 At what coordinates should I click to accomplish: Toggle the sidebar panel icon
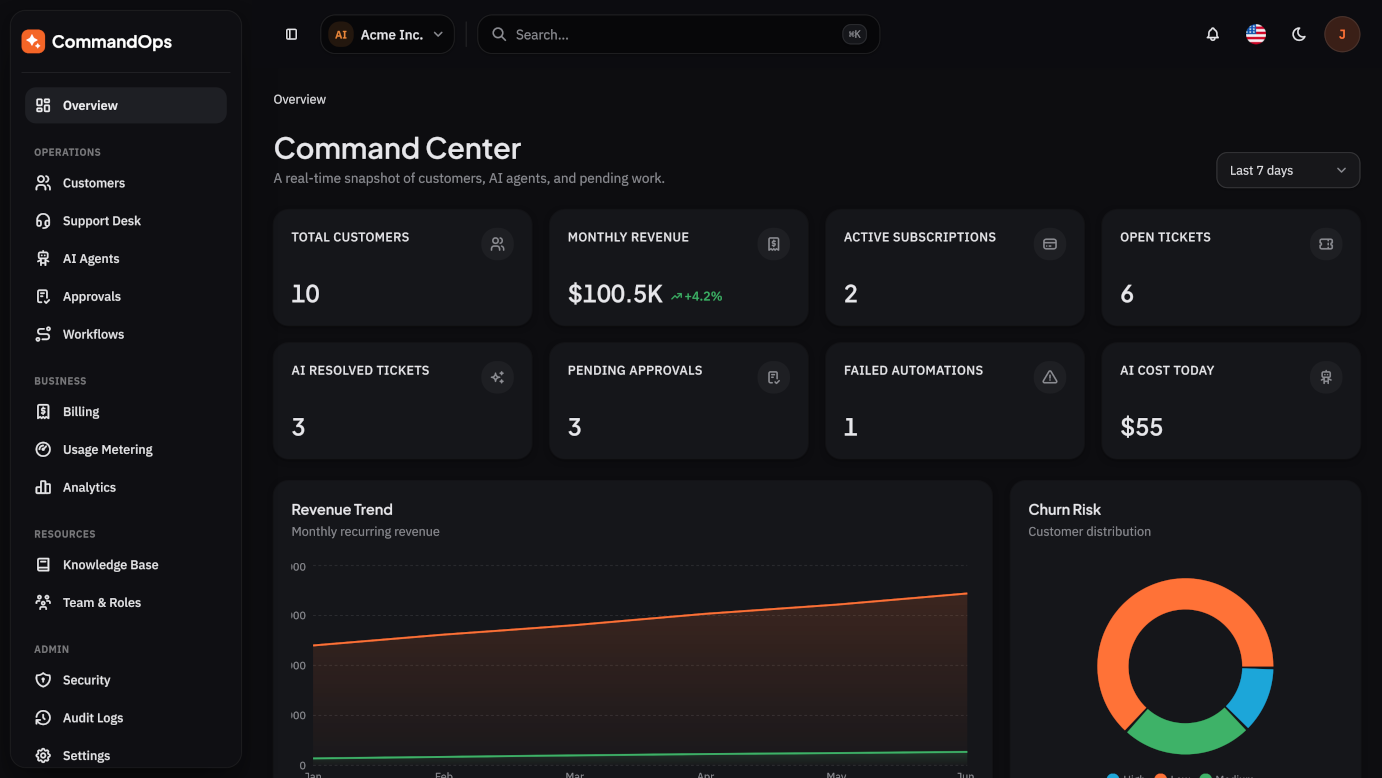[292, 34]
